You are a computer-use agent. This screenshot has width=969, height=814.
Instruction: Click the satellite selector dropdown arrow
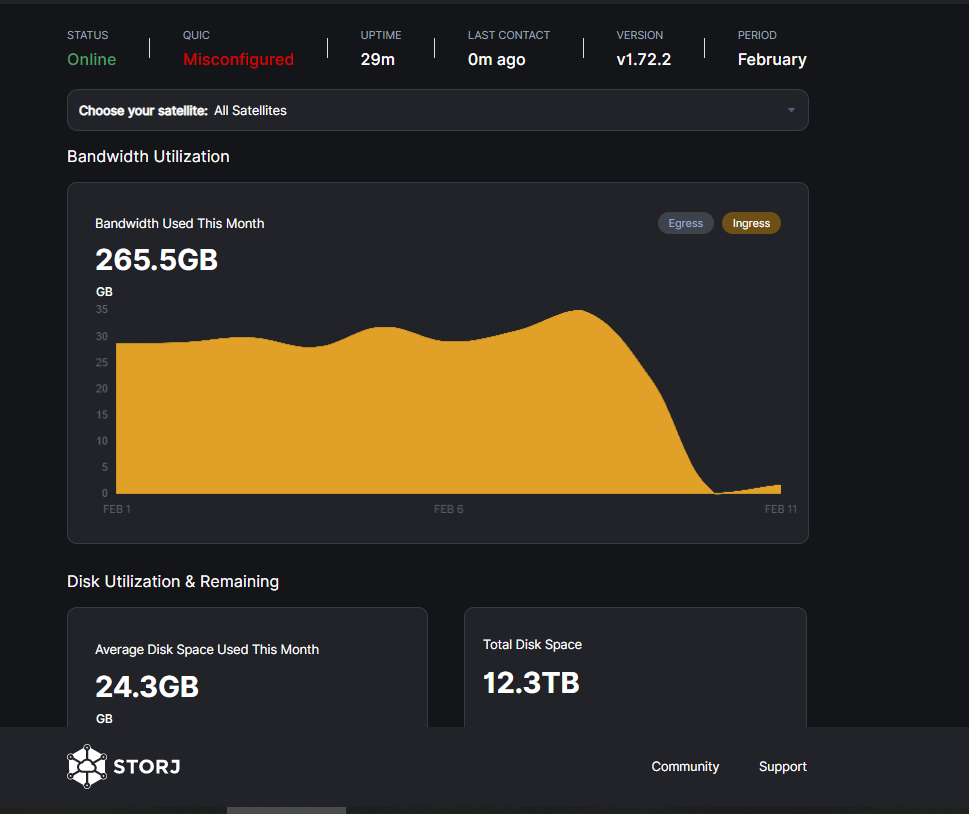coord(791,110)
